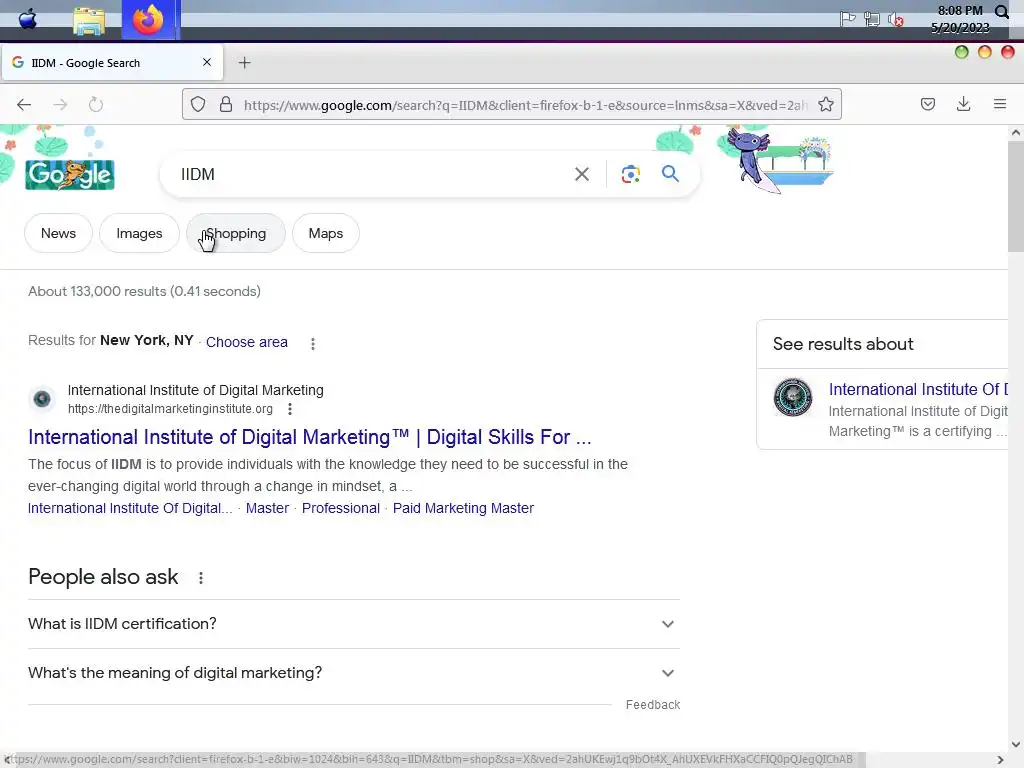Expand What is IIDM certification question
The image size is (1024, 768).
[354, 624]
